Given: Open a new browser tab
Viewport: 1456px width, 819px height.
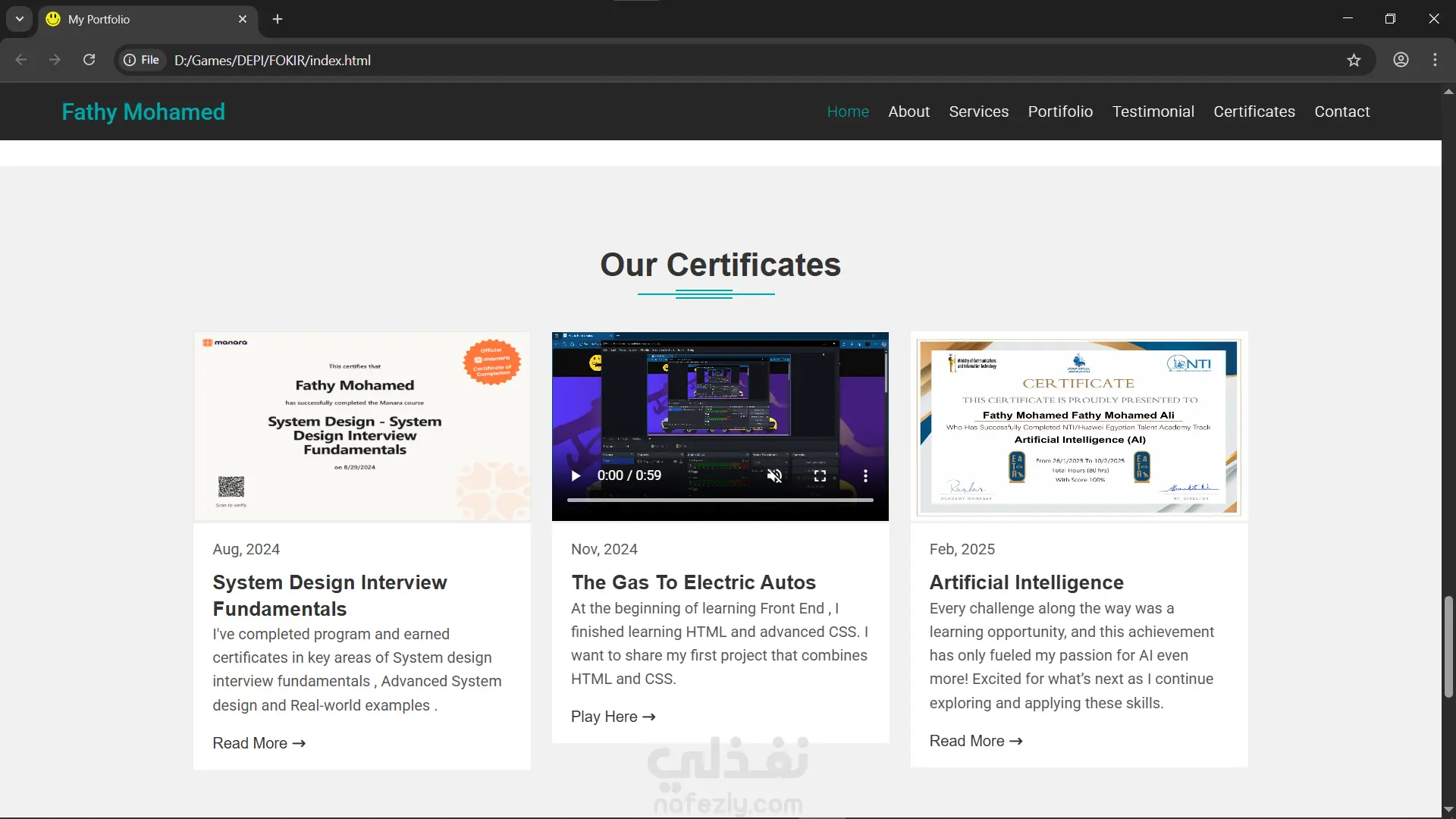Looking at the screenshot, I should (x=278, y=19).
